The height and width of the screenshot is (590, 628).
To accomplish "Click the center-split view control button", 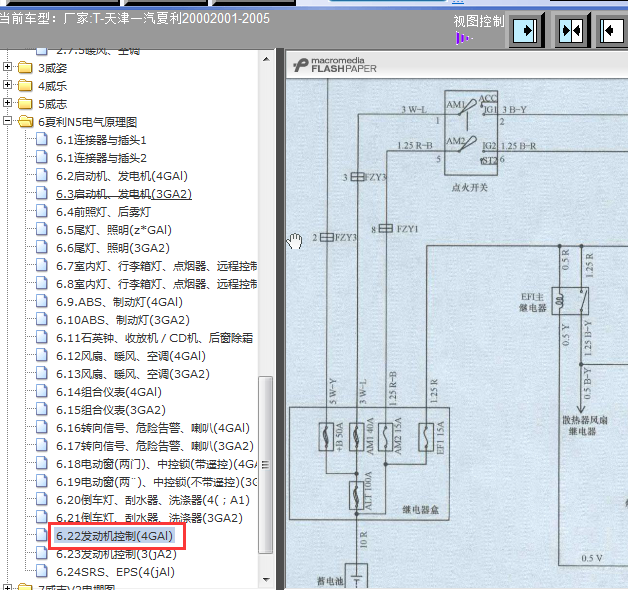I will (572, 30).
